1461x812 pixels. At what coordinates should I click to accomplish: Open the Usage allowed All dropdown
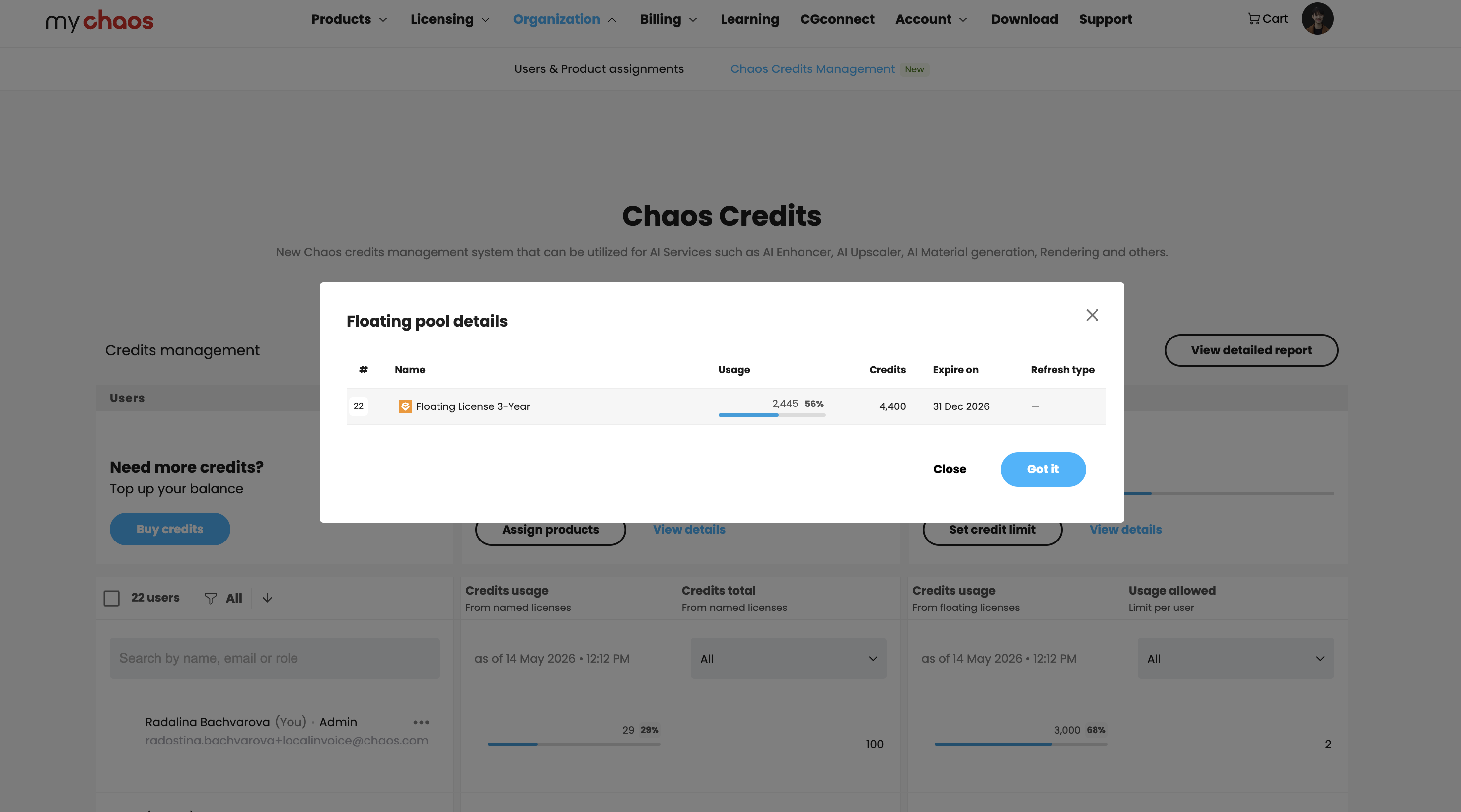[1235, 658]
